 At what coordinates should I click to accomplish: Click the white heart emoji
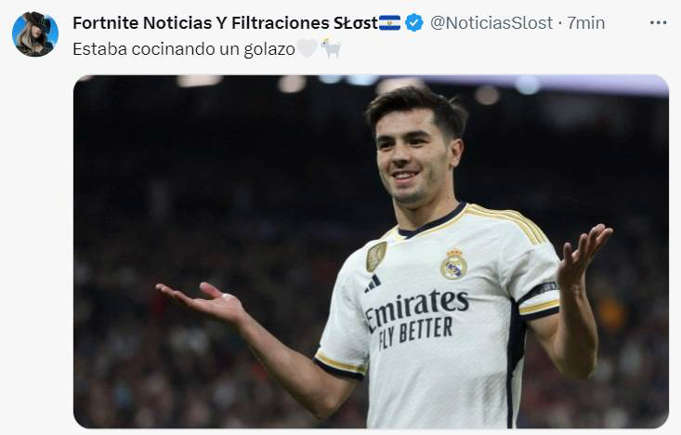[x=307, y=49]
